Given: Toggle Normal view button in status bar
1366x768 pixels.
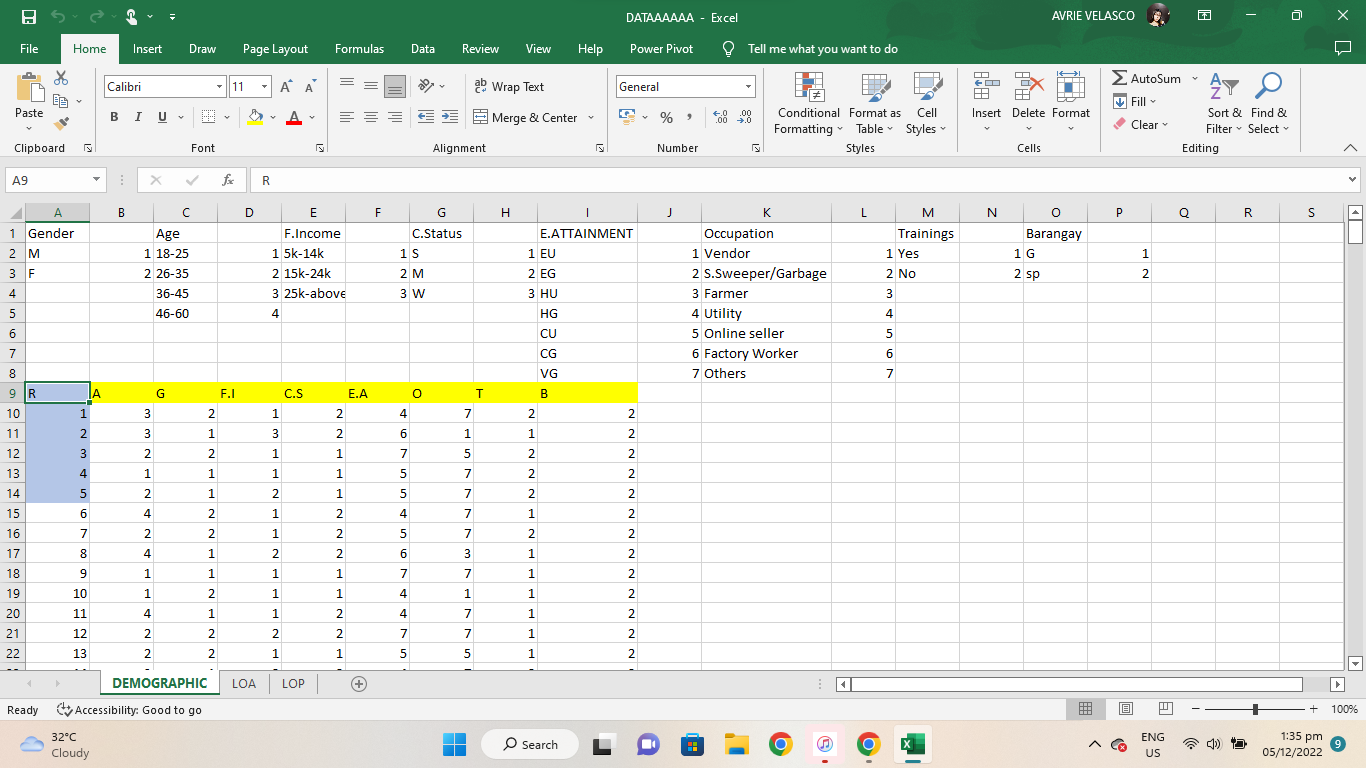Looking at the screenshot, I should point(1085,709).
